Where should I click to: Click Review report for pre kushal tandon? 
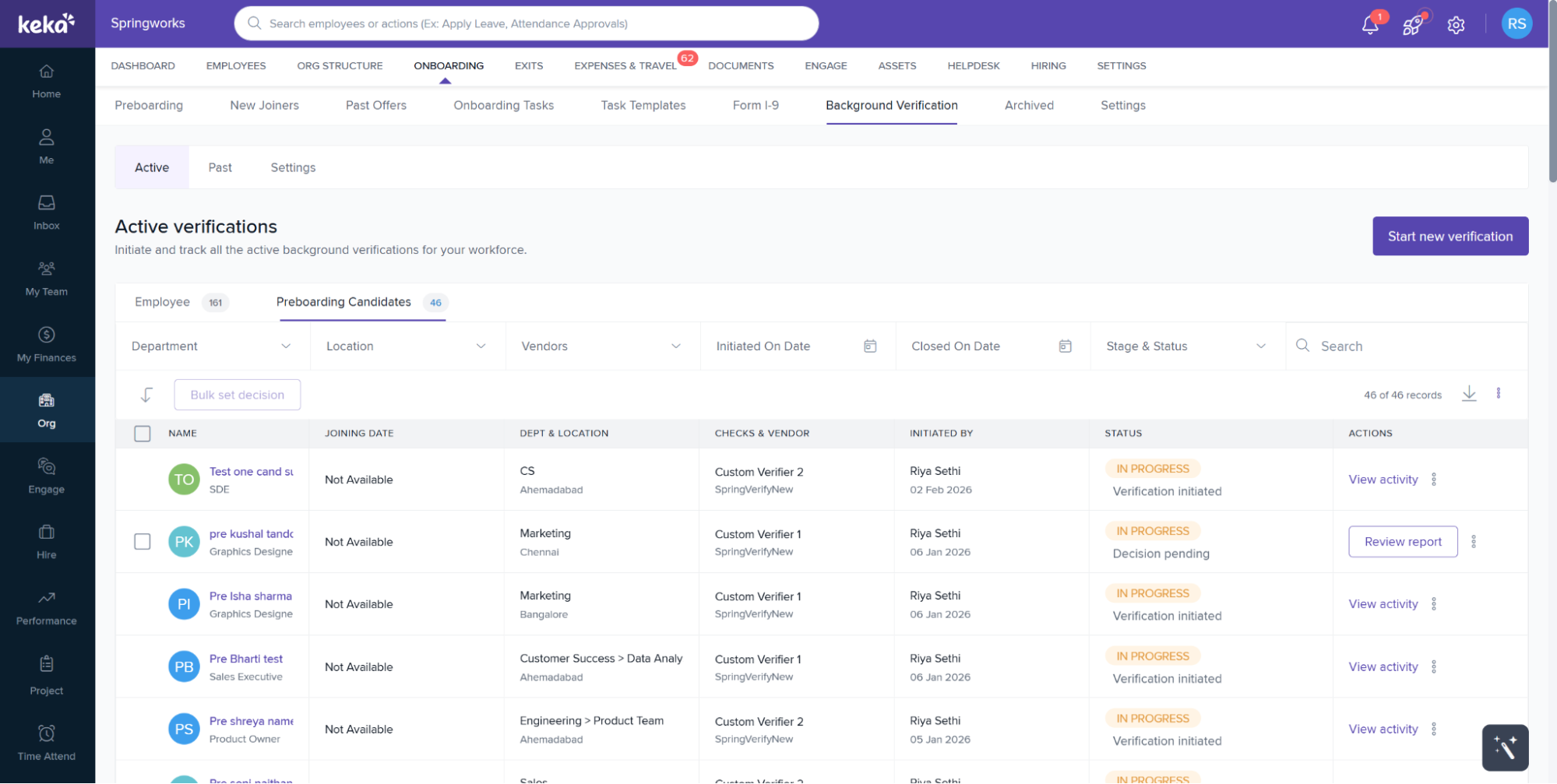1402,542
